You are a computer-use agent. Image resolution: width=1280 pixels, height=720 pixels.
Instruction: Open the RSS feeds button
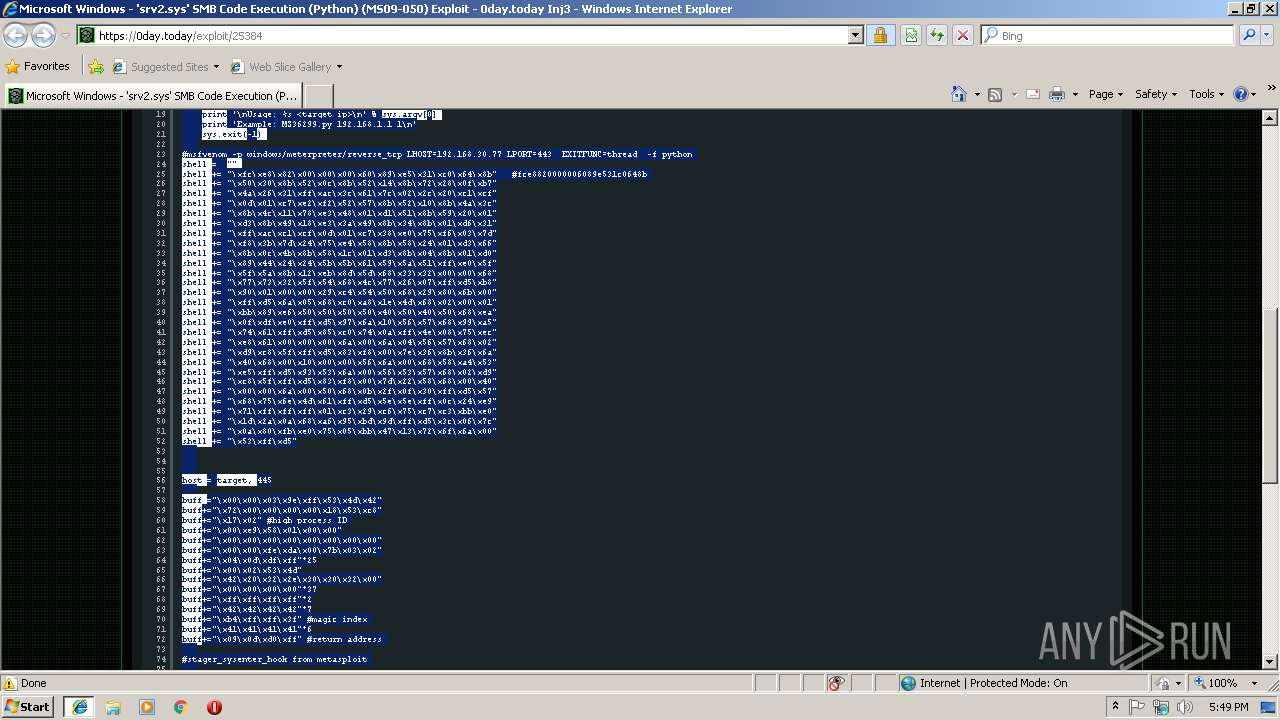click(x=995, y=94)
